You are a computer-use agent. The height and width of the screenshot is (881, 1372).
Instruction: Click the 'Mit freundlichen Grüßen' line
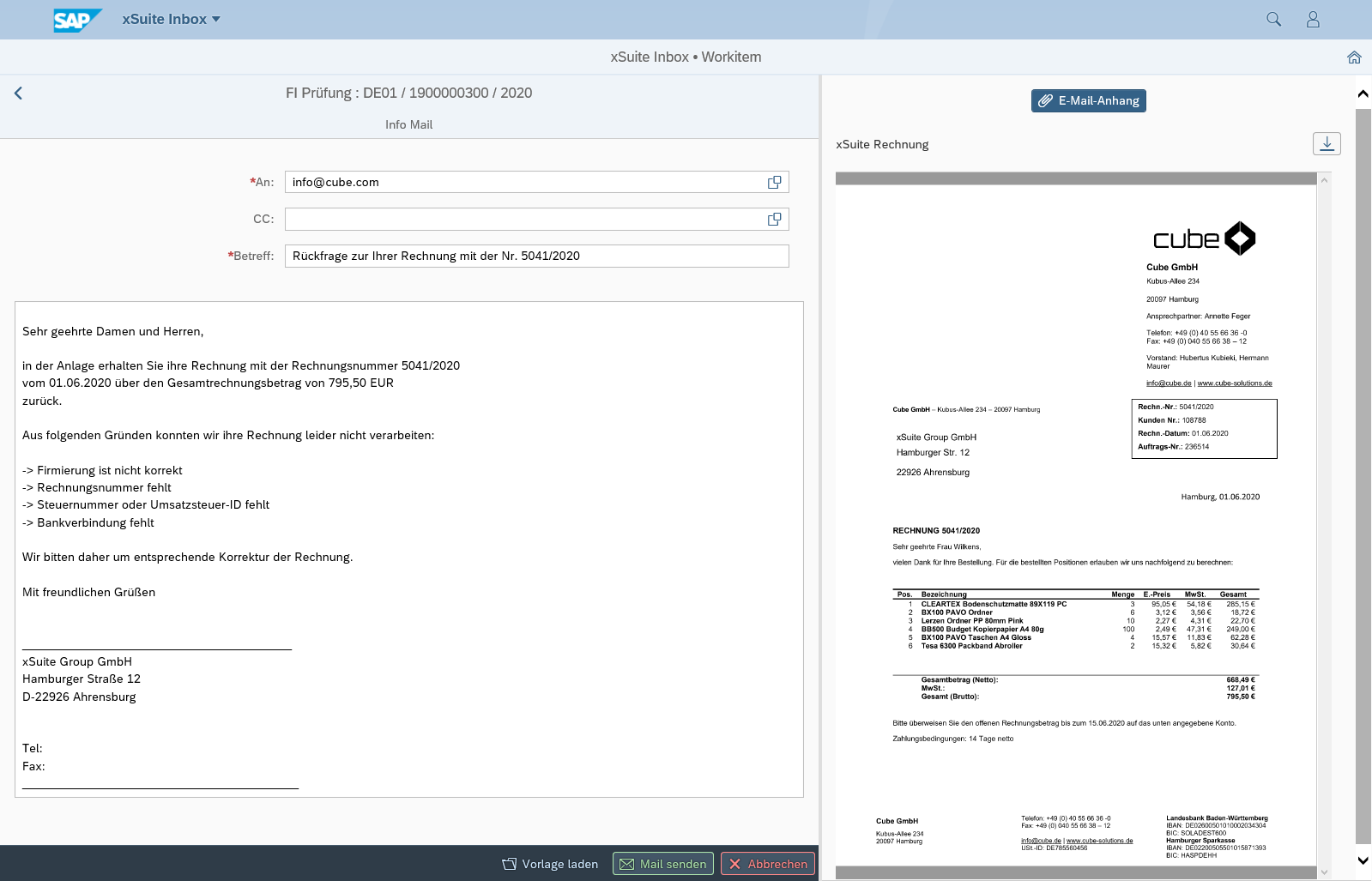click(x=88, y=592)
